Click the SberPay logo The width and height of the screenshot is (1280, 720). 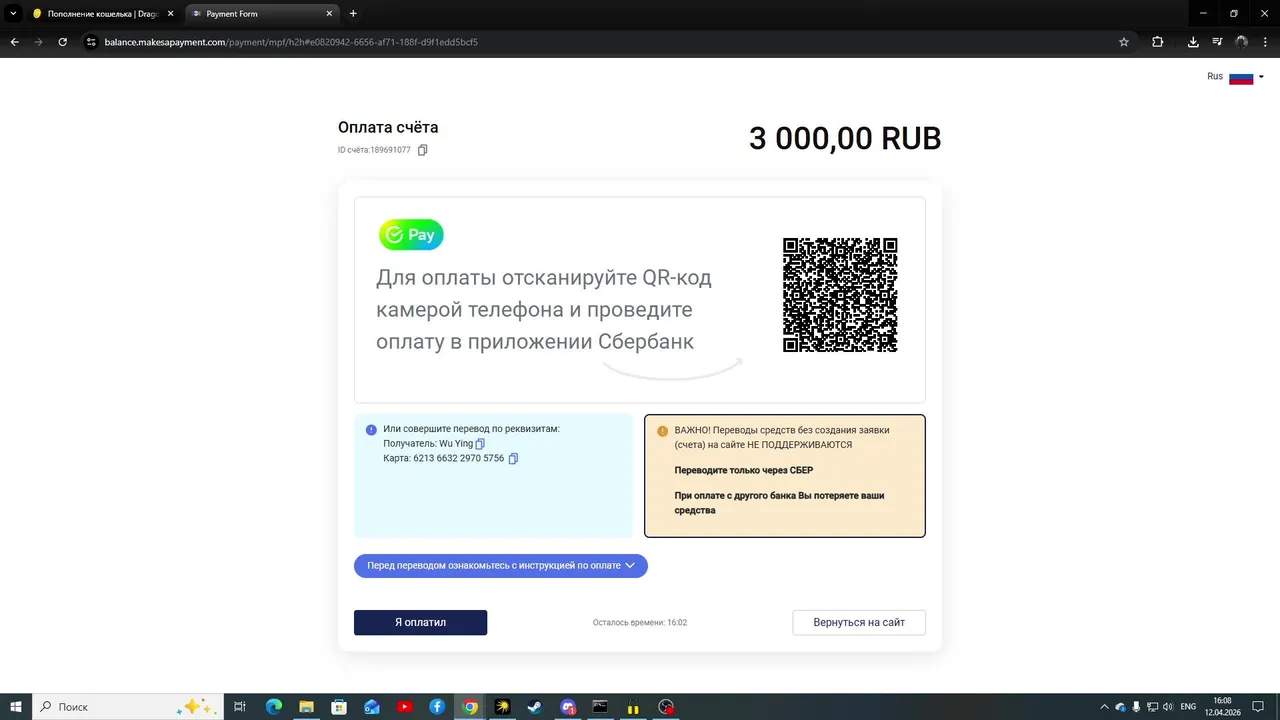tap(411, 235)
